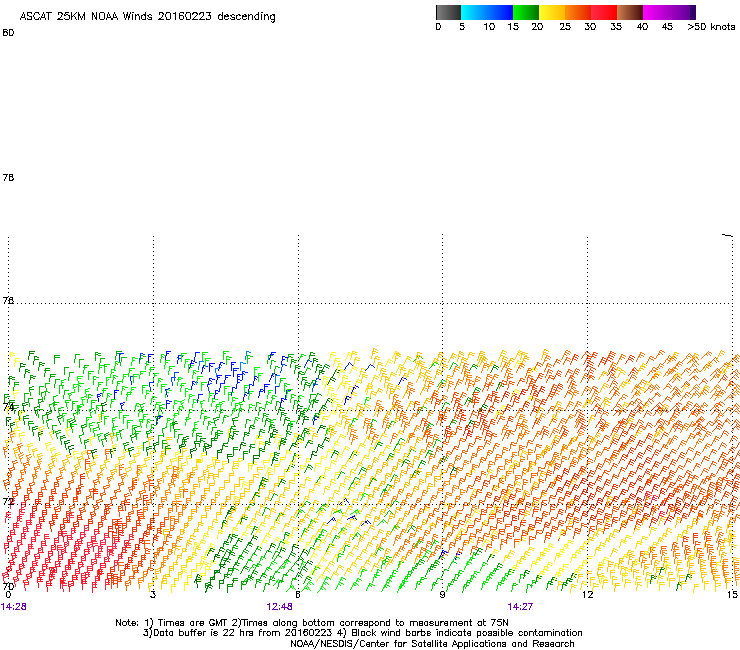
Task: Click the longitude label 15
Action: click(732, 594)
